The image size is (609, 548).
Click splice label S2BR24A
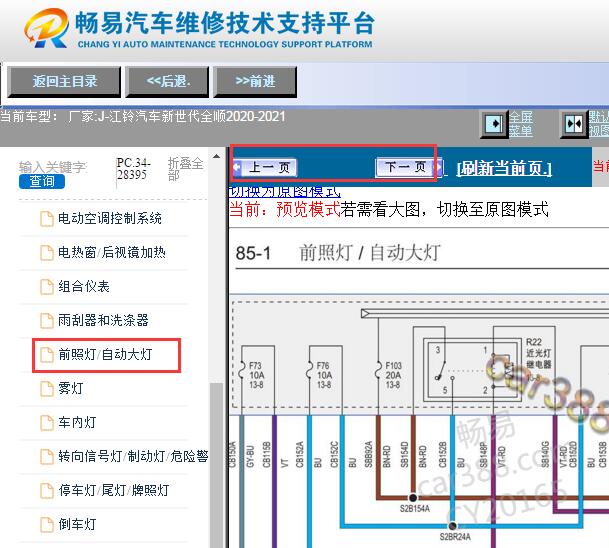coord(455,537)
